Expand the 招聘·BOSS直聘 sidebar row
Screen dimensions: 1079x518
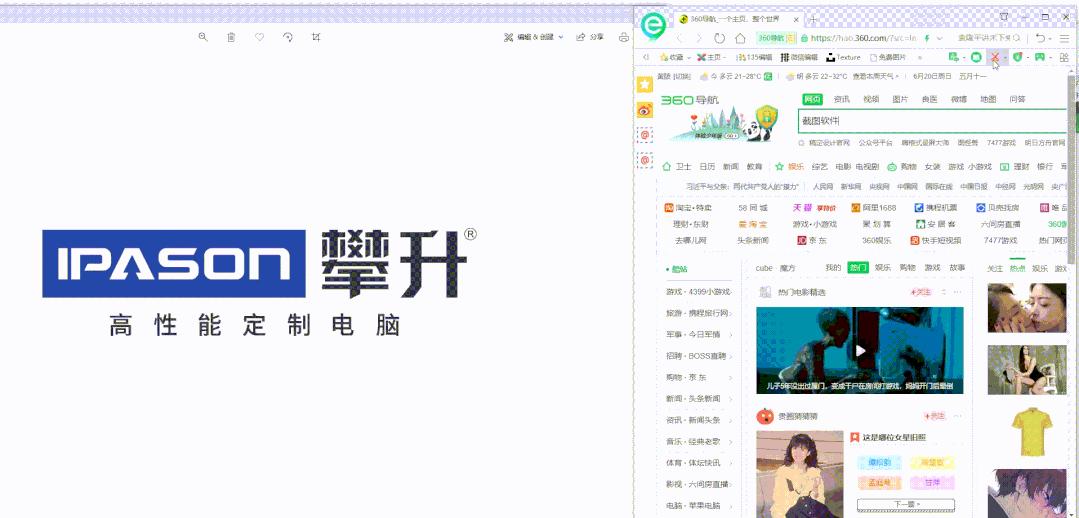pyautogui.click(x=700, y=356)
